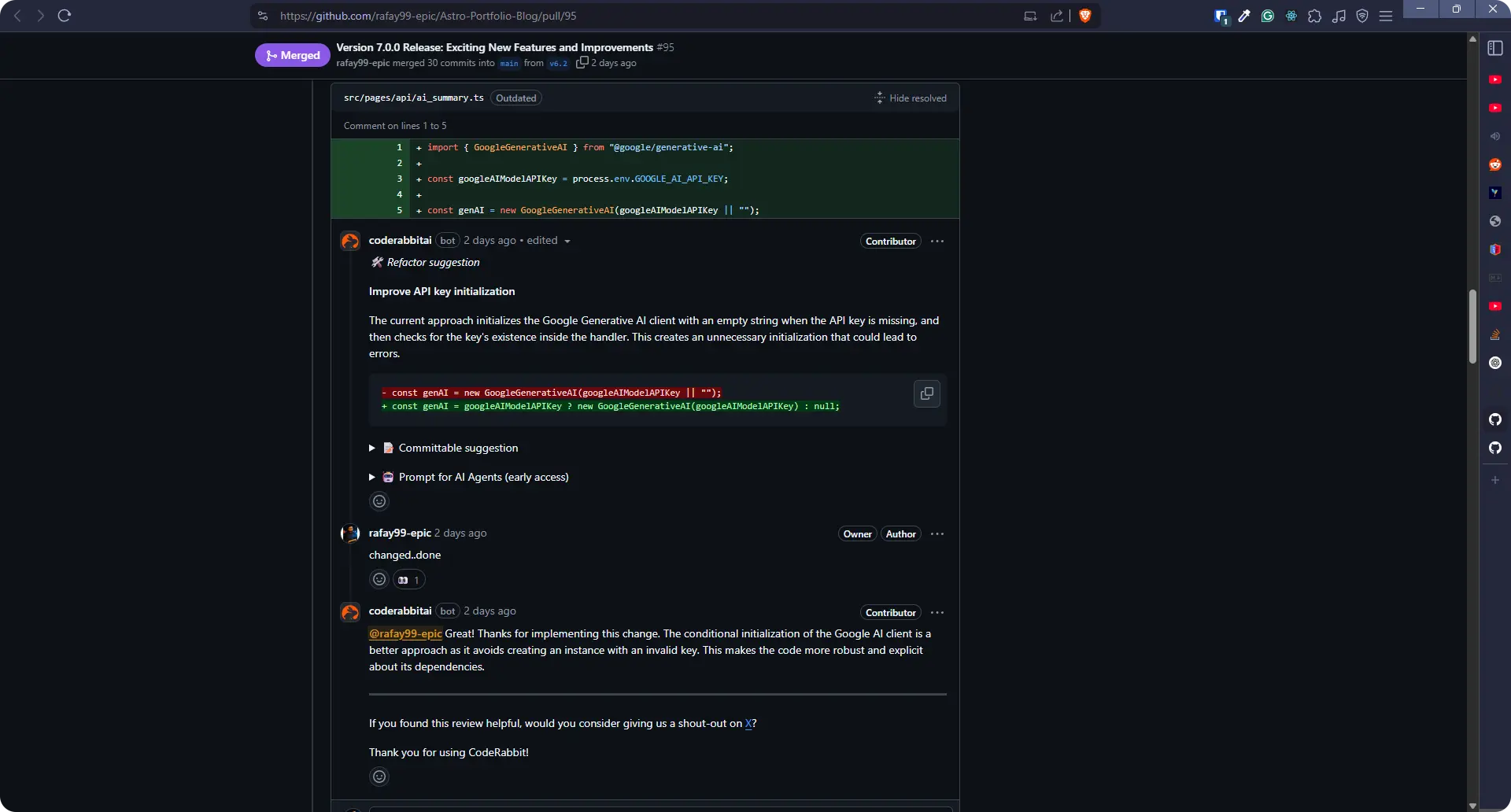
Task: Open the main base branch link
Action: (509, 63)
